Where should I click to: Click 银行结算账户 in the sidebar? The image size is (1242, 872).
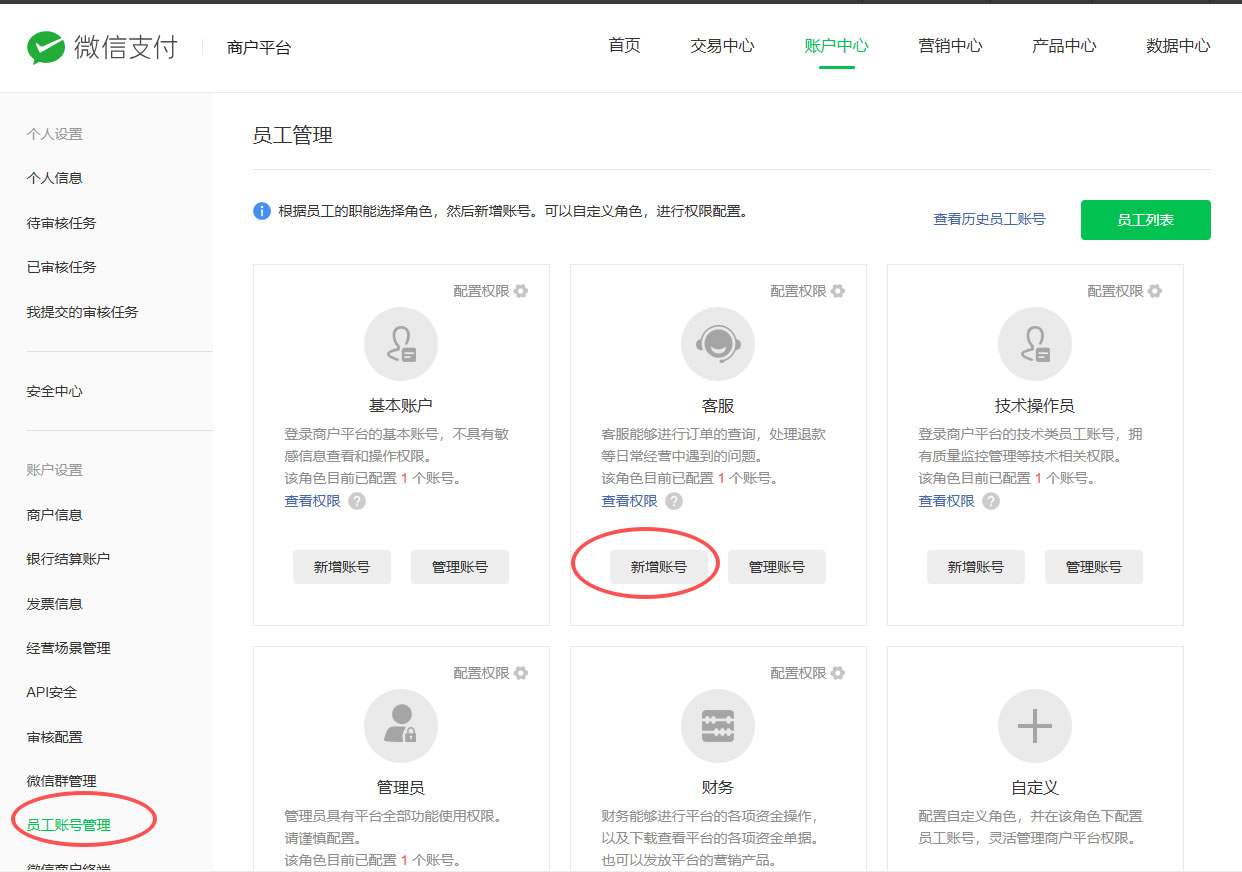[66, 558]
